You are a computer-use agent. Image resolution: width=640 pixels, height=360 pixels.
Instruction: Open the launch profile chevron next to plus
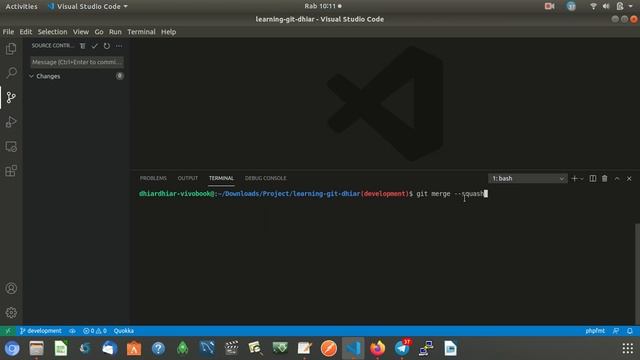pyautogui.click(x=582, y=179)
